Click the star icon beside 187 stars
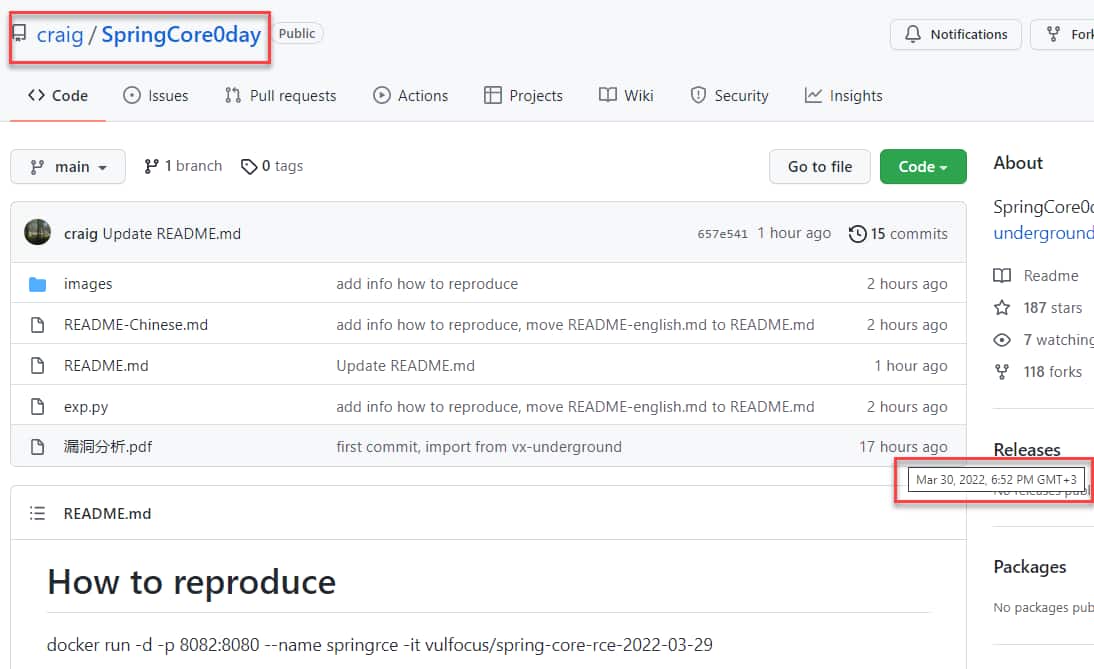The image size is (1094, 669). pyautogui.click(x=1002, y=308)
